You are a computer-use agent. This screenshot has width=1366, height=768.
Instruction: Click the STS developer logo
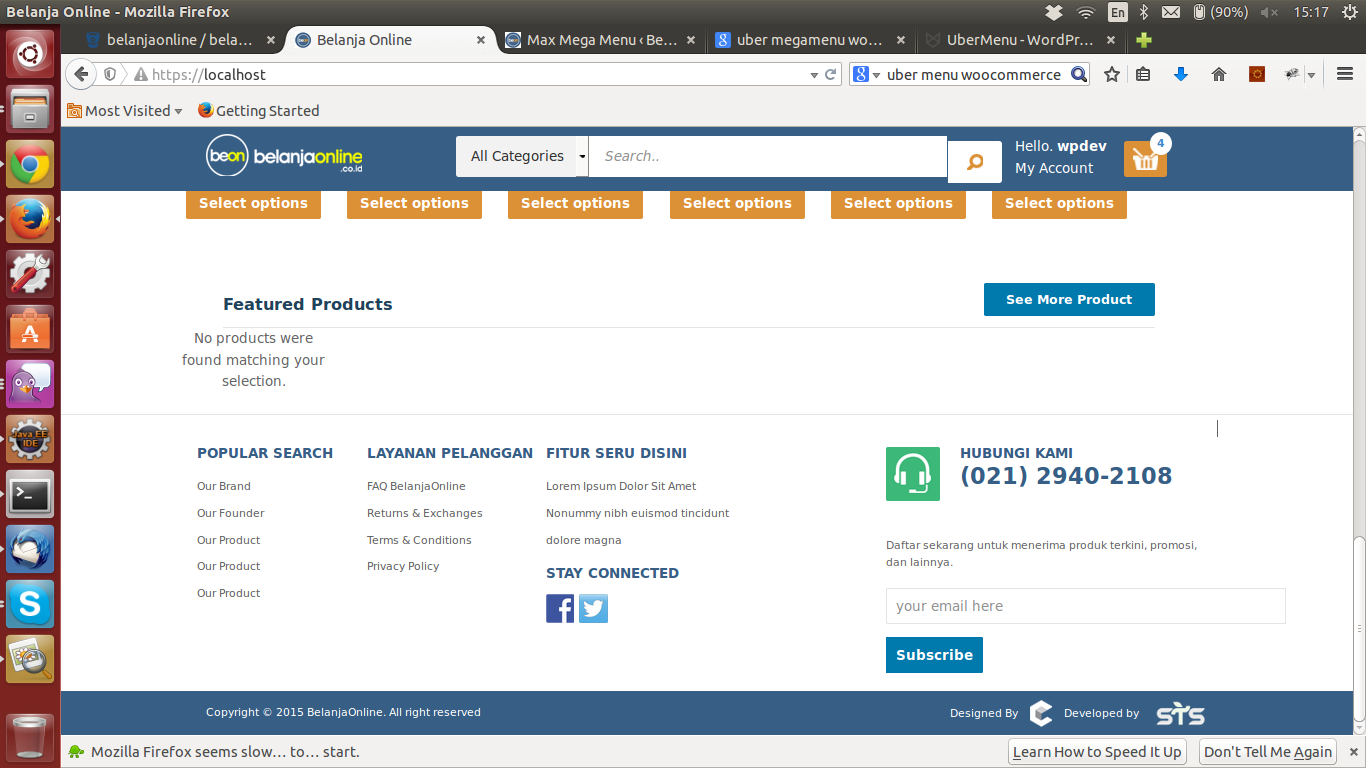tap(1180, 714)
